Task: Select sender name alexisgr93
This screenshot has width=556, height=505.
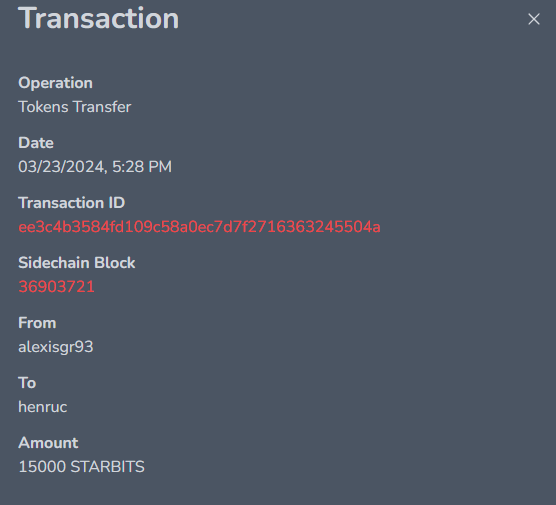Action: point(56,347)
